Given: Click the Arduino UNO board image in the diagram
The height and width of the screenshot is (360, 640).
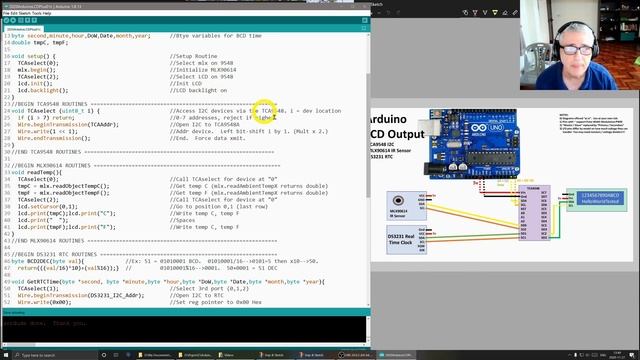Looking at the screenshot, I should pyautogui.click(x=471, y=144).
